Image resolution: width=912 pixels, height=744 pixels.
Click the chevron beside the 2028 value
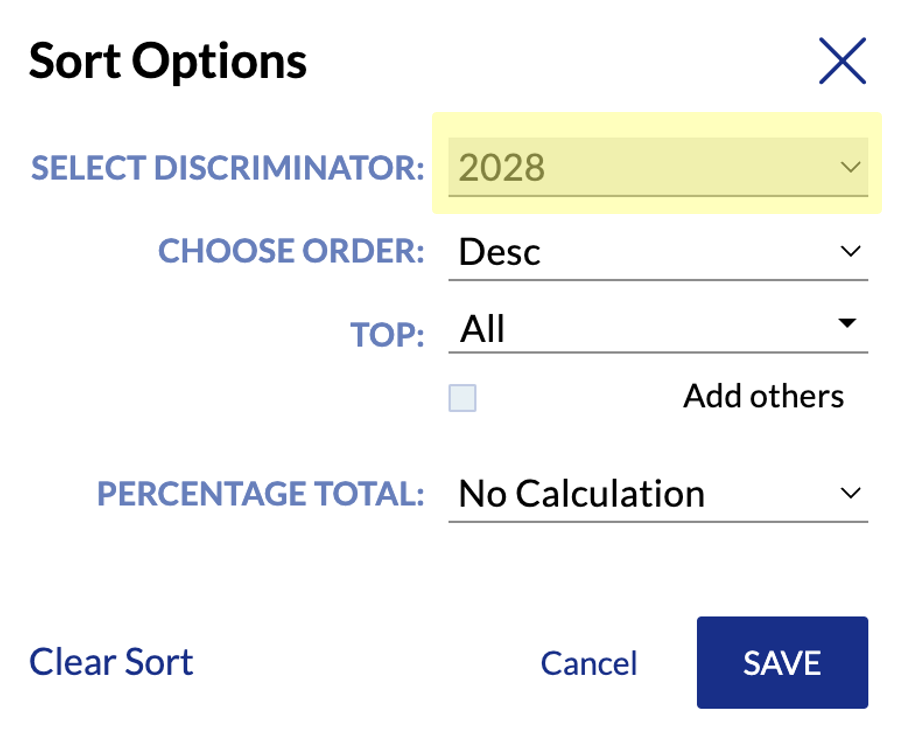(850, 168)
